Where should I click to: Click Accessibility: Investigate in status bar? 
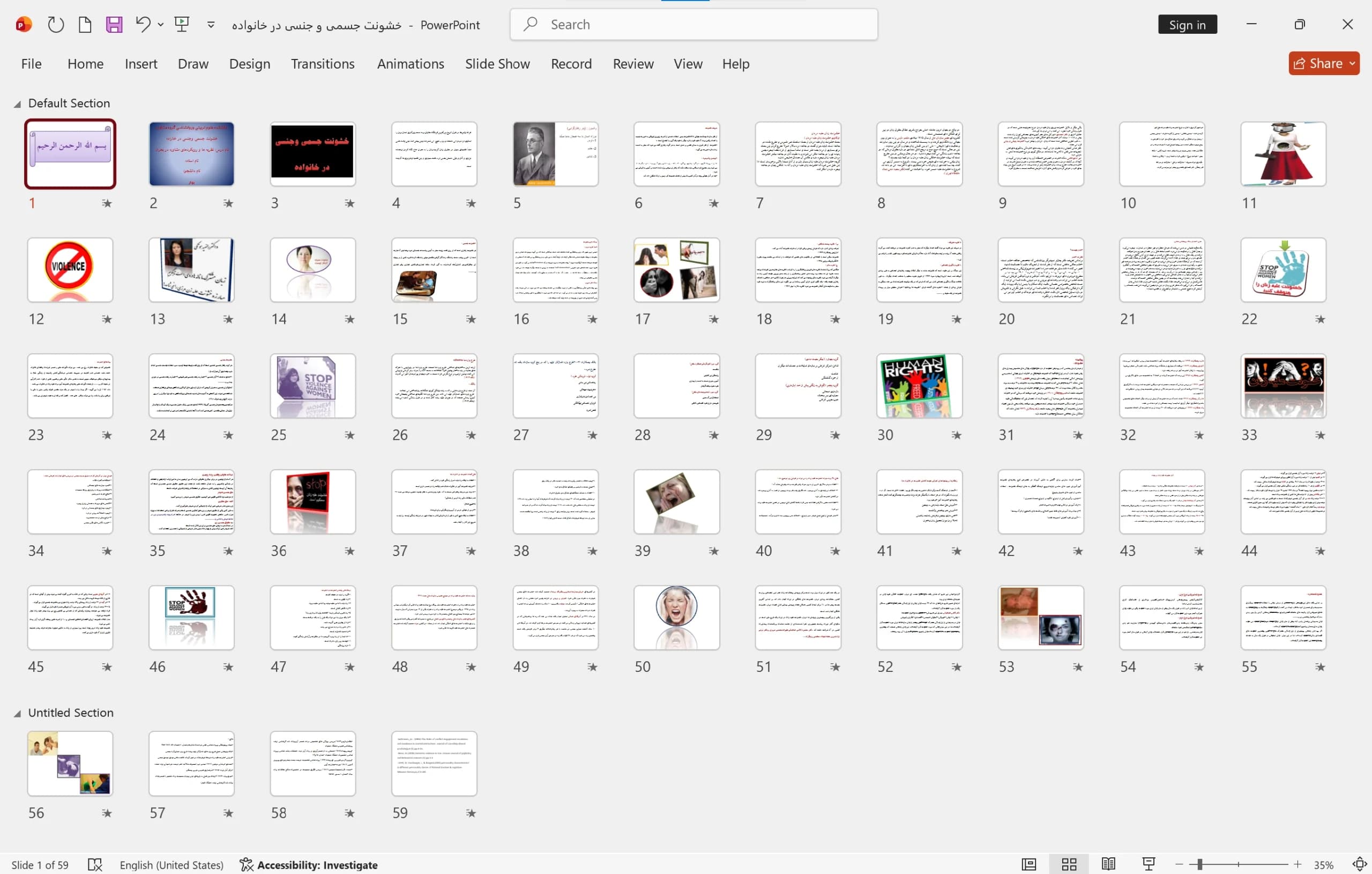click(309, 865)
